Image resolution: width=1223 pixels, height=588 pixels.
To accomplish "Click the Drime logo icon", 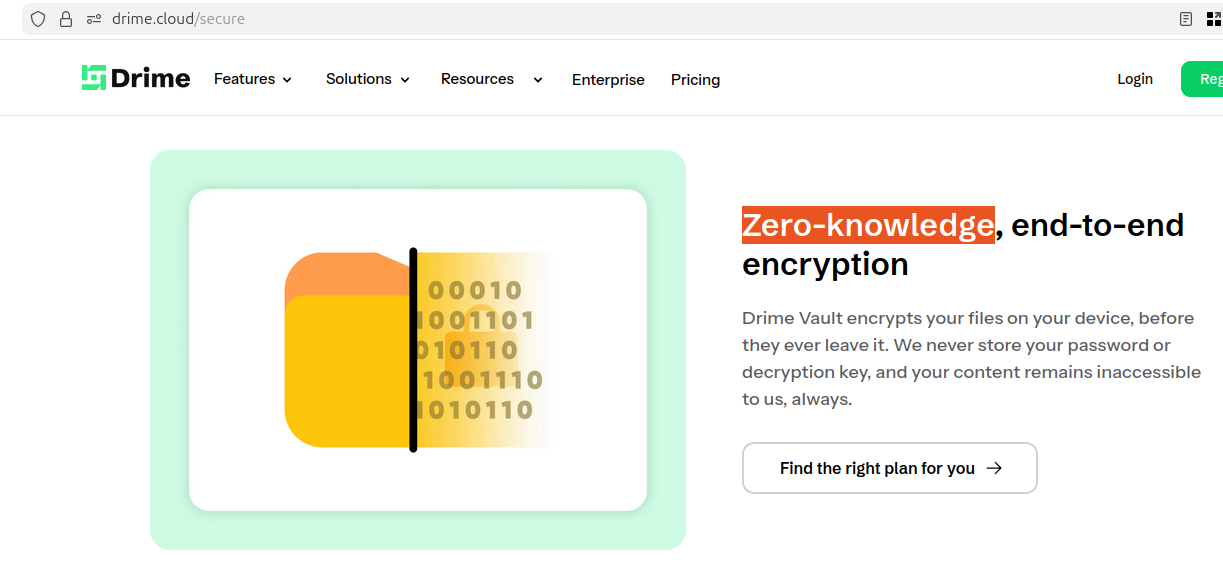I will pyautogui.click(x=94, y=78).
